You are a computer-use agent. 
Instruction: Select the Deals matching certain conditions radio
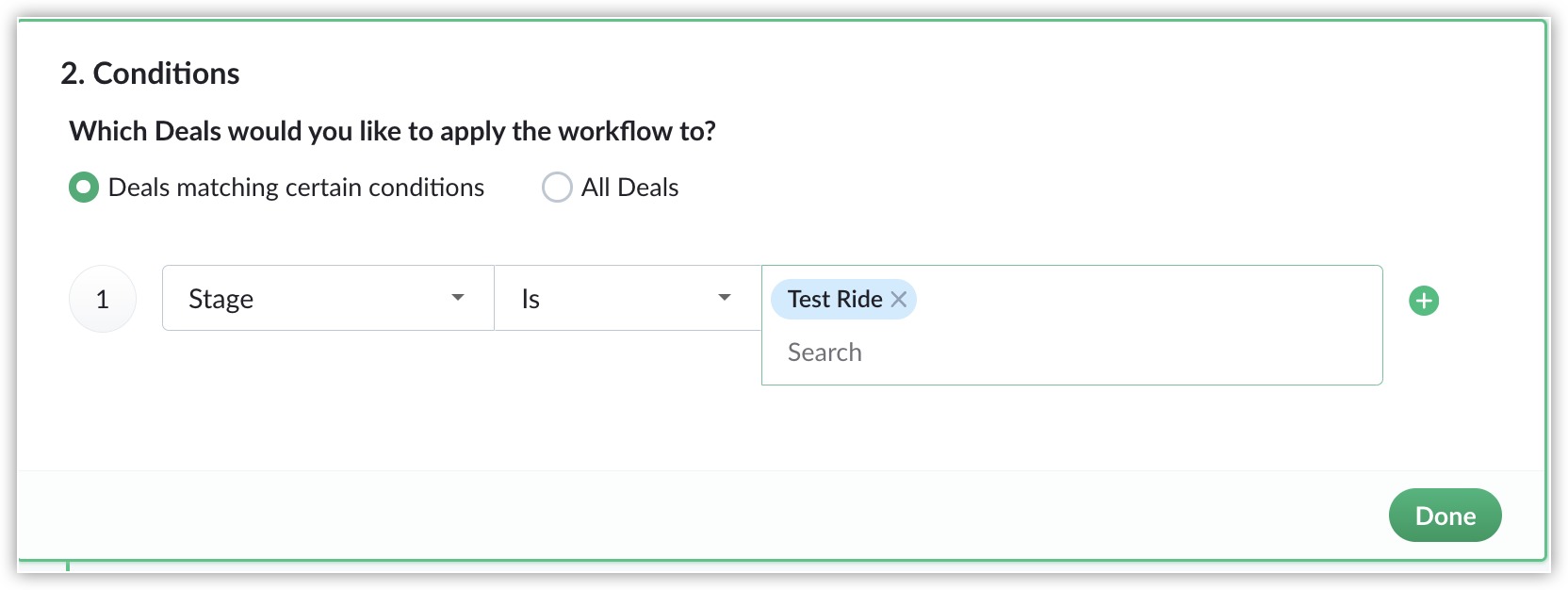[84, 188]
